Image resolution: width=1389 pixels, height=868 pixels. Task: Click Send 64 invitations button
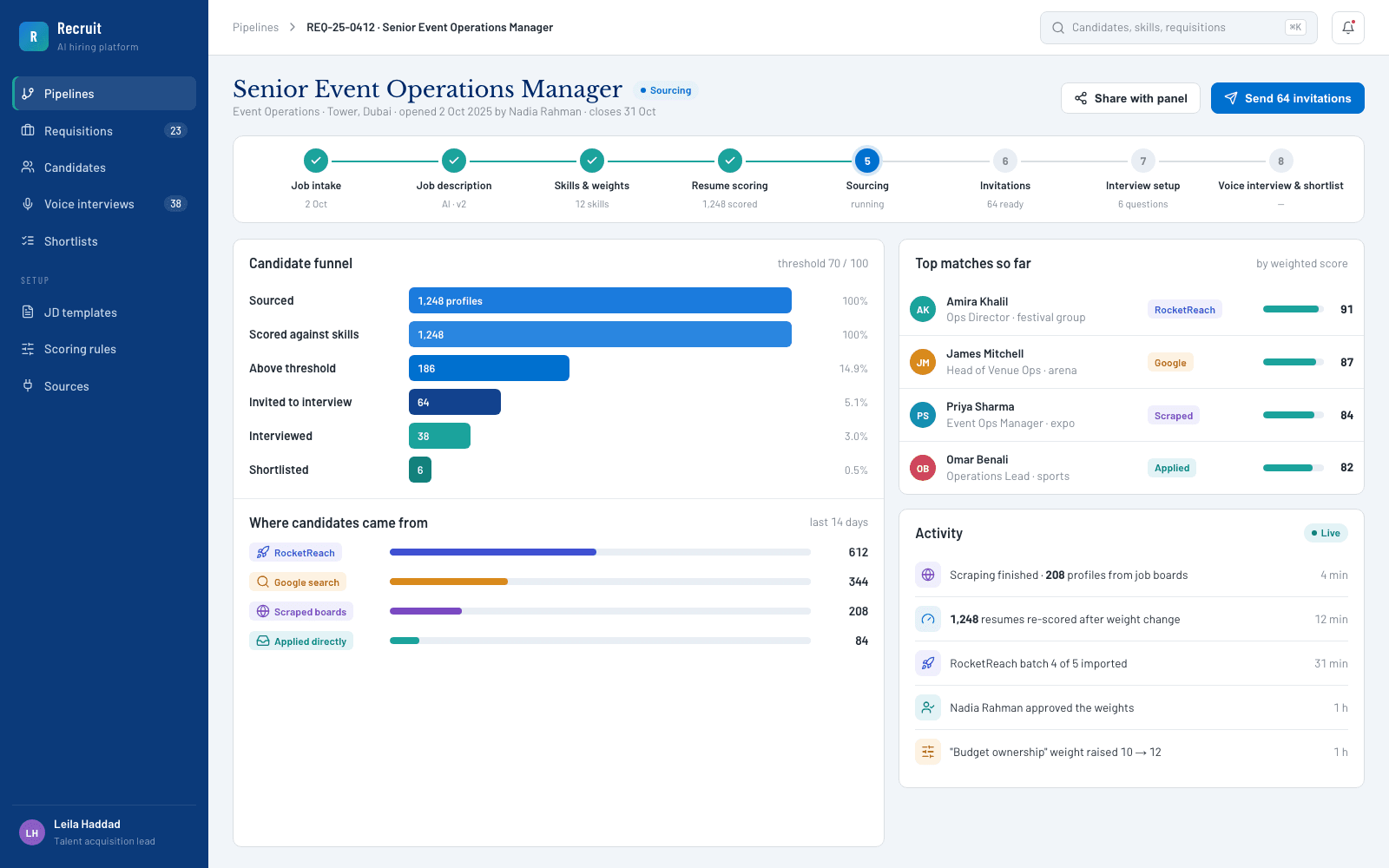click(x=1287, y=98)
